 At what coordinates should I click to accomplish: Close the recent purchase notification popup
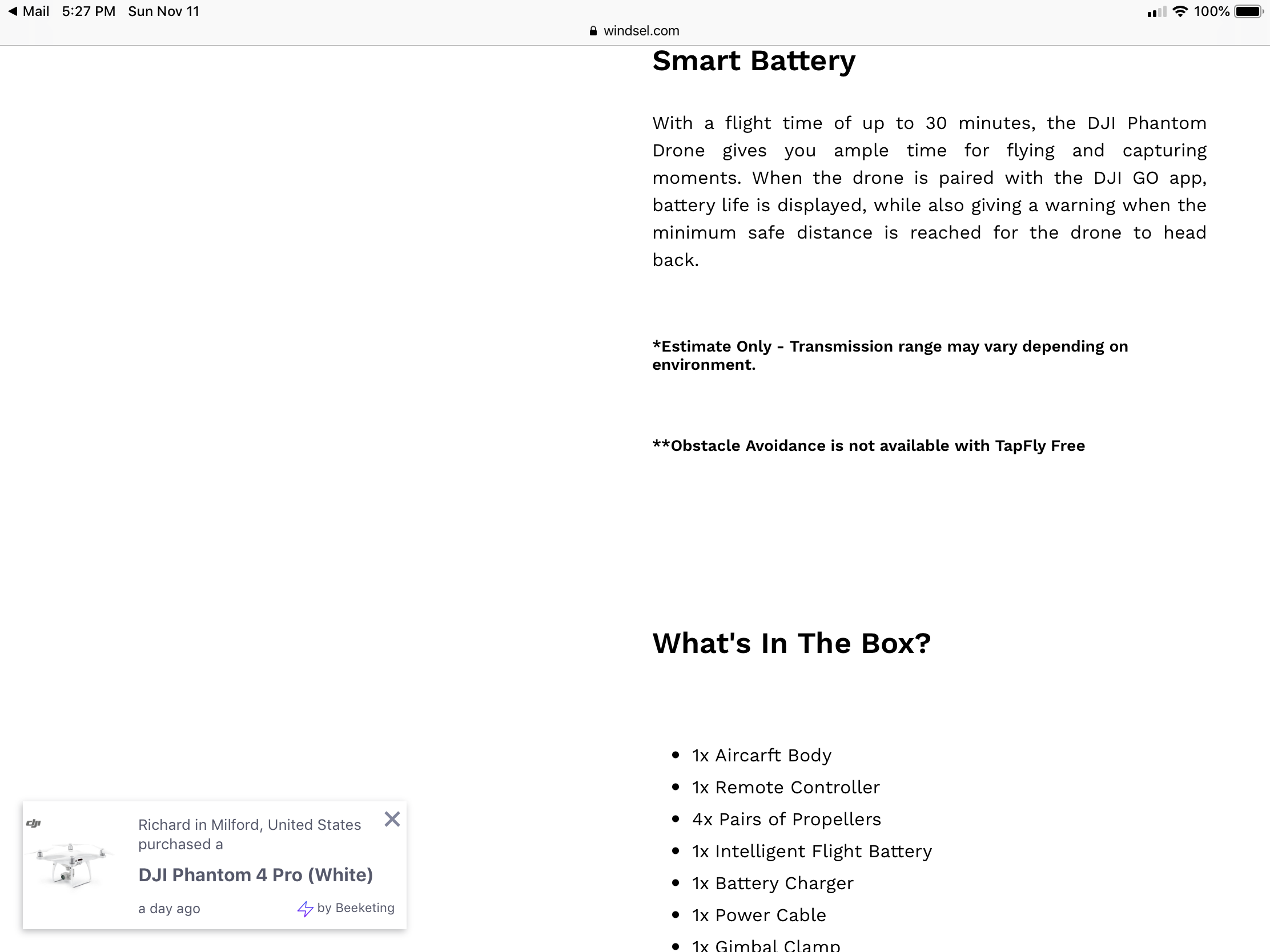click(x=392, y=819)
